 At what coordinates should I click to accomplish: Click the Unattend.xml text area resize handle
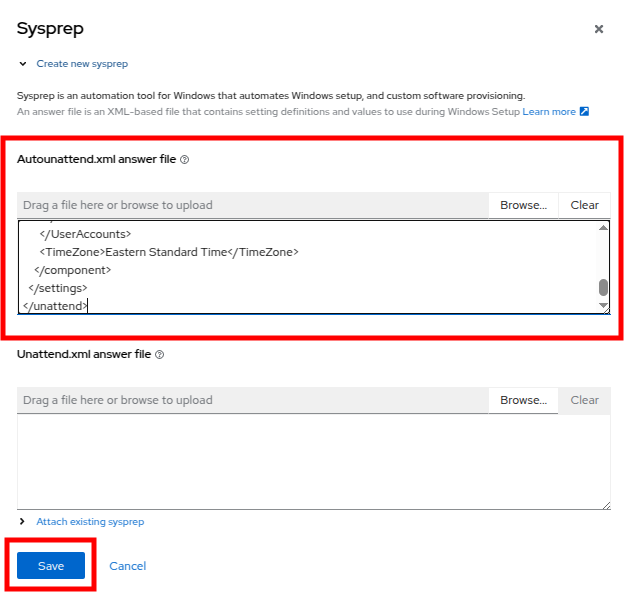(x=606, y=506)
